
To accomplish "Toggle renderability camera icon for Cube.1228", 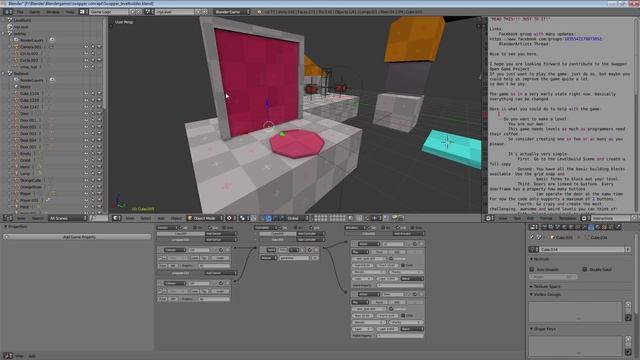I will click(x=99, y=100).
